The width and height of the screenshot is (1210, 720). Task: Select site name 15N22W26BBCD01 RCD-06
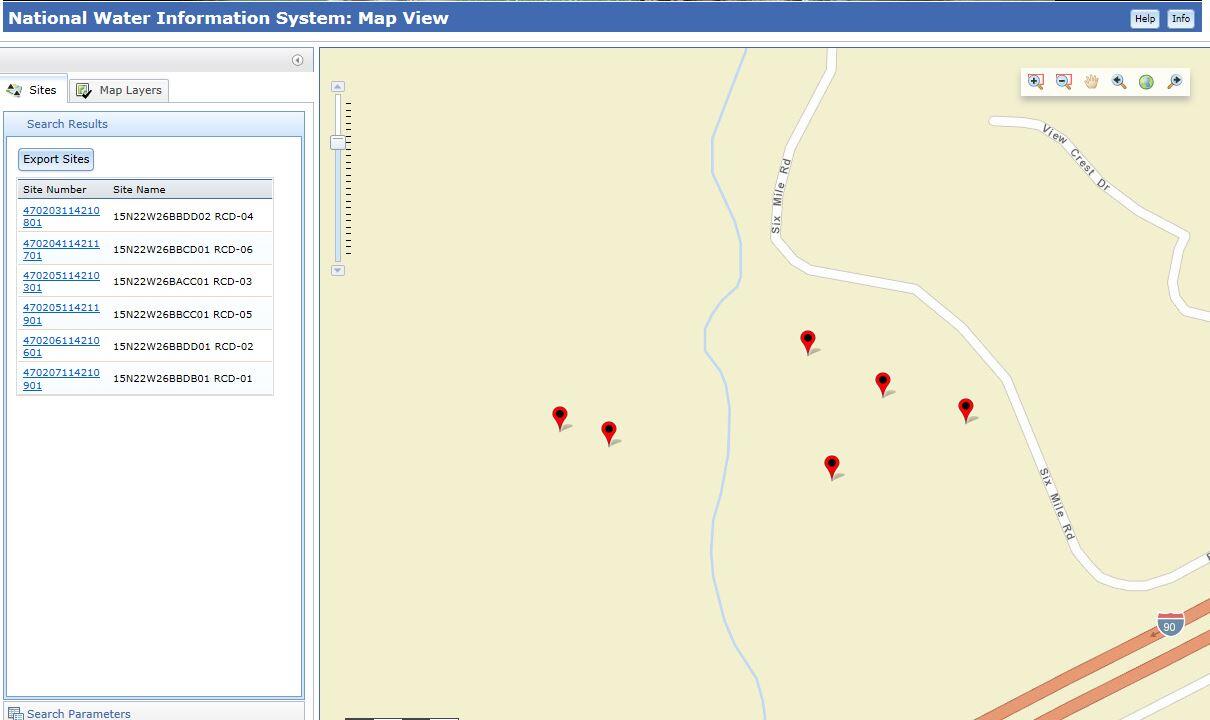183,250
